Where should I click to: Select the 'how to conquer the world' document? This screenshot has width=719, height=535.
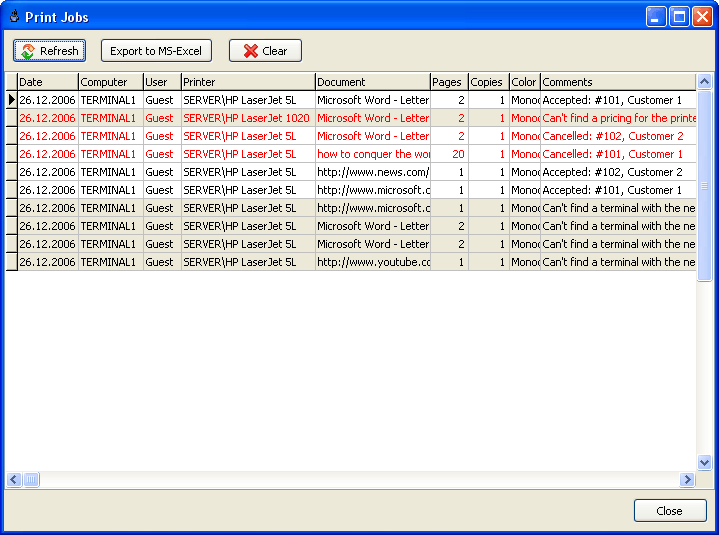372,154
